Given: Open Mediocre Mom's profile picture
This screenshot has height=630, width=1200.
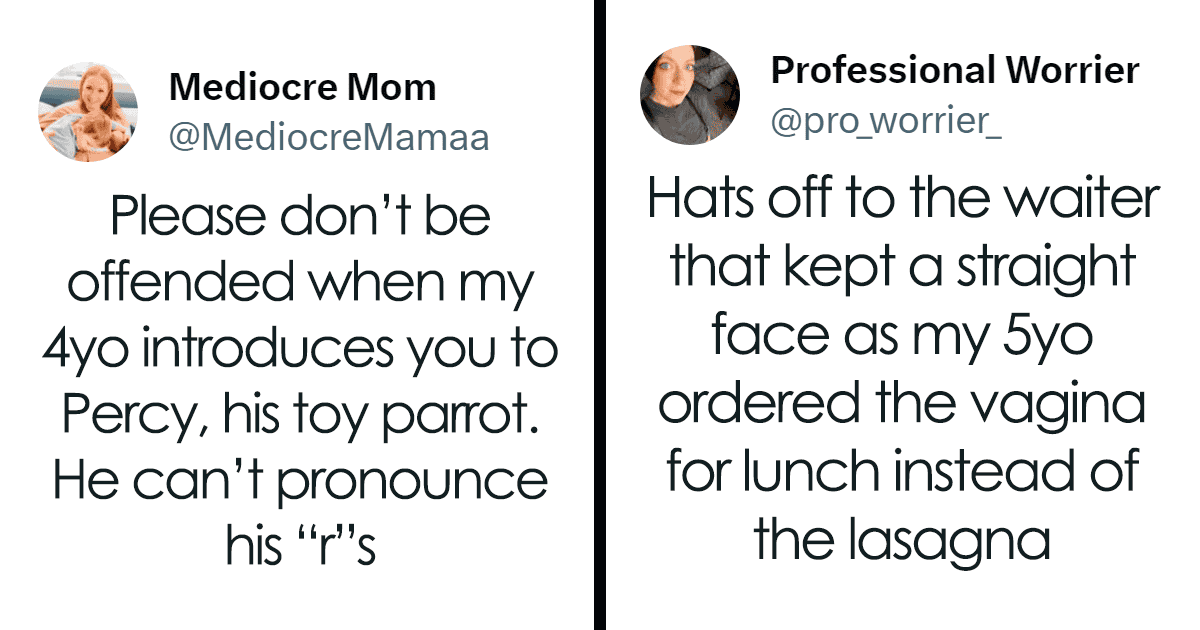Looking at the screenshot, I should pos(89,112).
